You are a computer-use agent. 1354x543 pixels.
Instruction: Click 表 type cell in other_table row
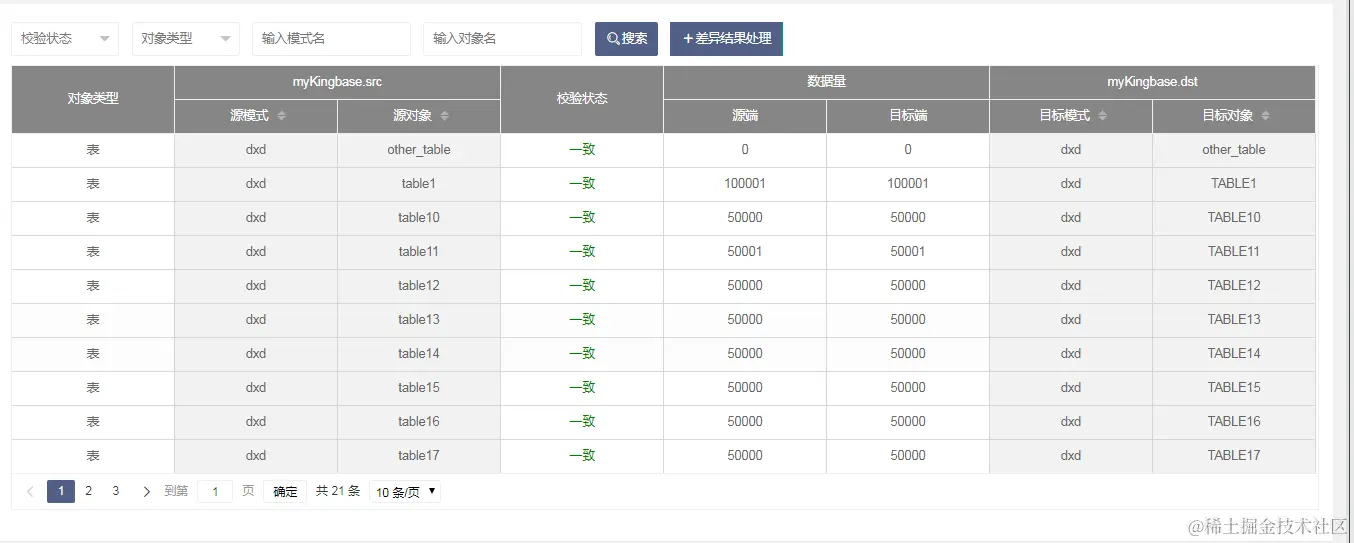coord(93,150)
